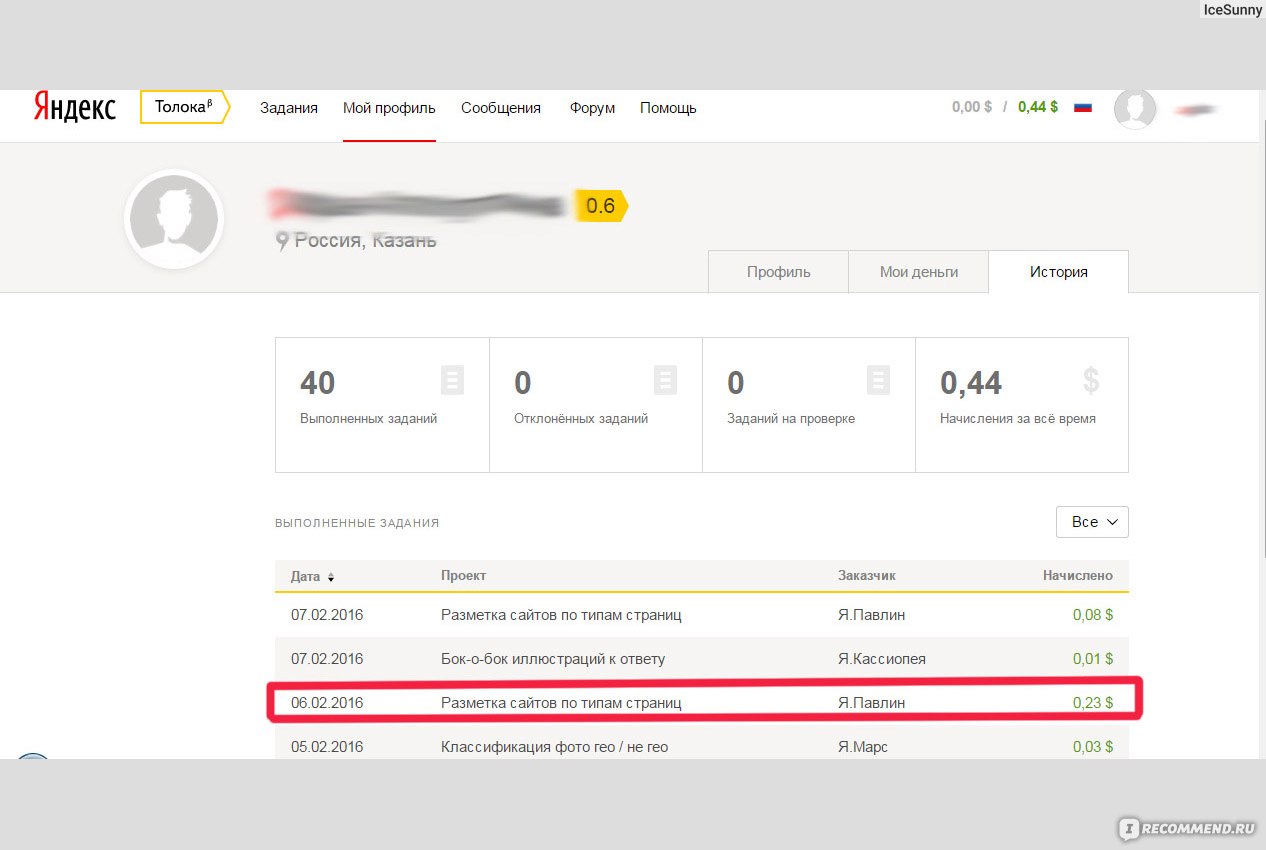Screen dimensions: 1266x850
Task: Click the Russian flag language icon
Action: (1082, 107)
